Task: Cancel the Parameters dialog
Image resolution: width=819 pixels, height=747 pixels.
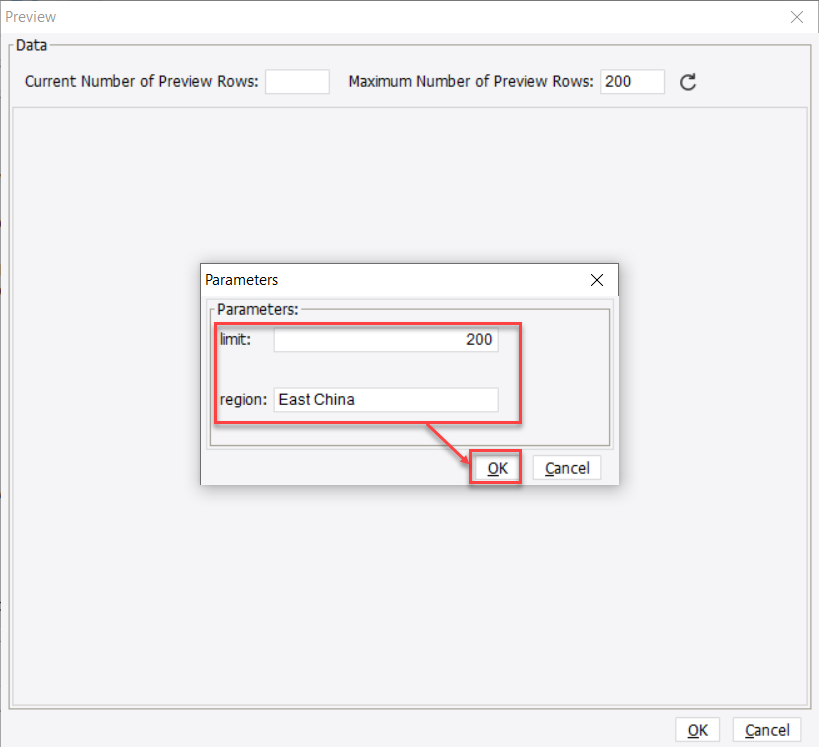Action: [x=566, y=467]
